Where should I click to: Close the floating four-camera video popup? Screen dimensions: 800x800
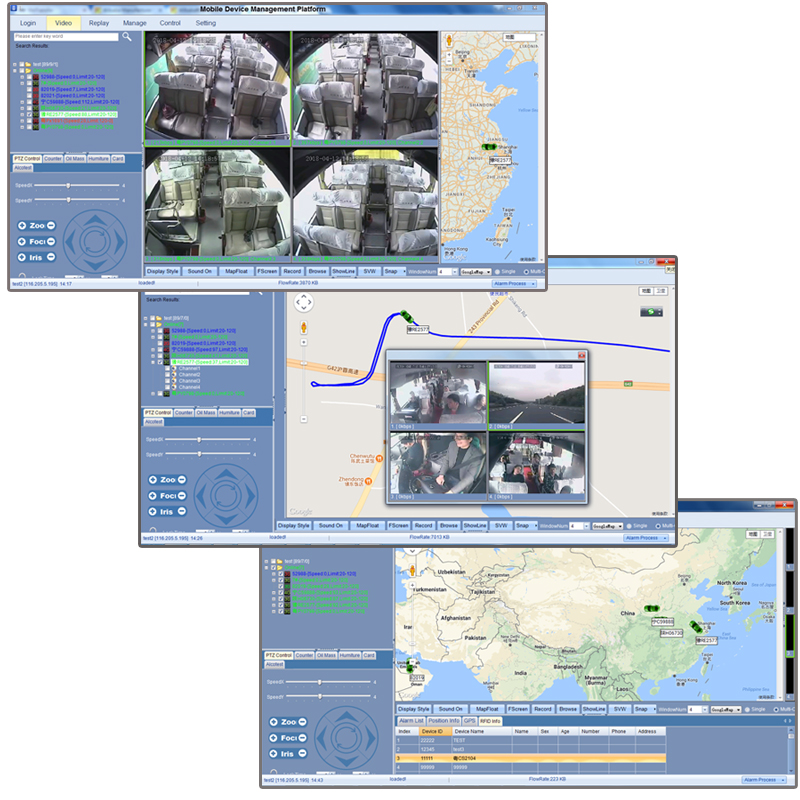tap(581, 355)
